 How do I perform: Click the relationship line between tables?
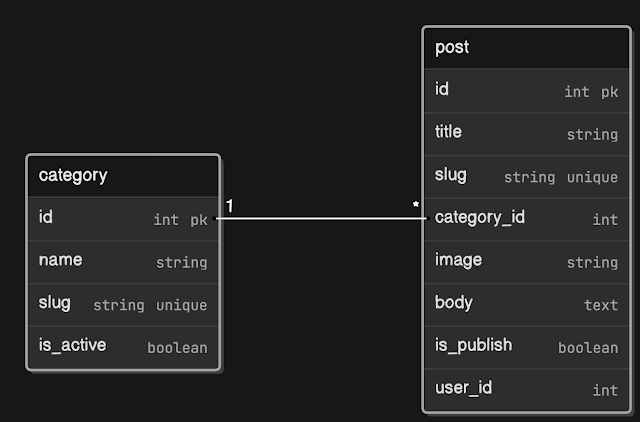tap(321, 218)
